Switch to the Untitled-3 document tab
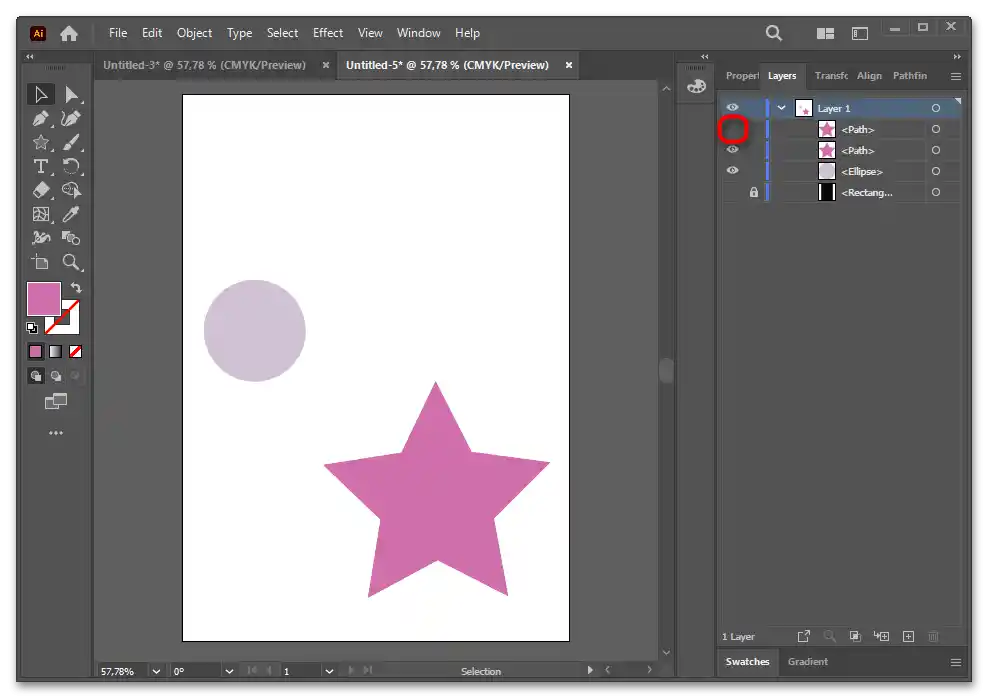988x698 pixels. click(x=204, y=65)
